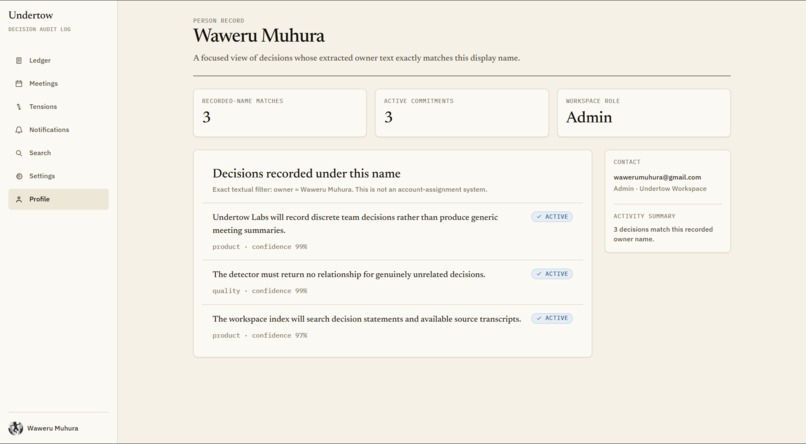Click the Undertow logo title
806x444 pixels.
pyautogui.click(x=31, y=15)
